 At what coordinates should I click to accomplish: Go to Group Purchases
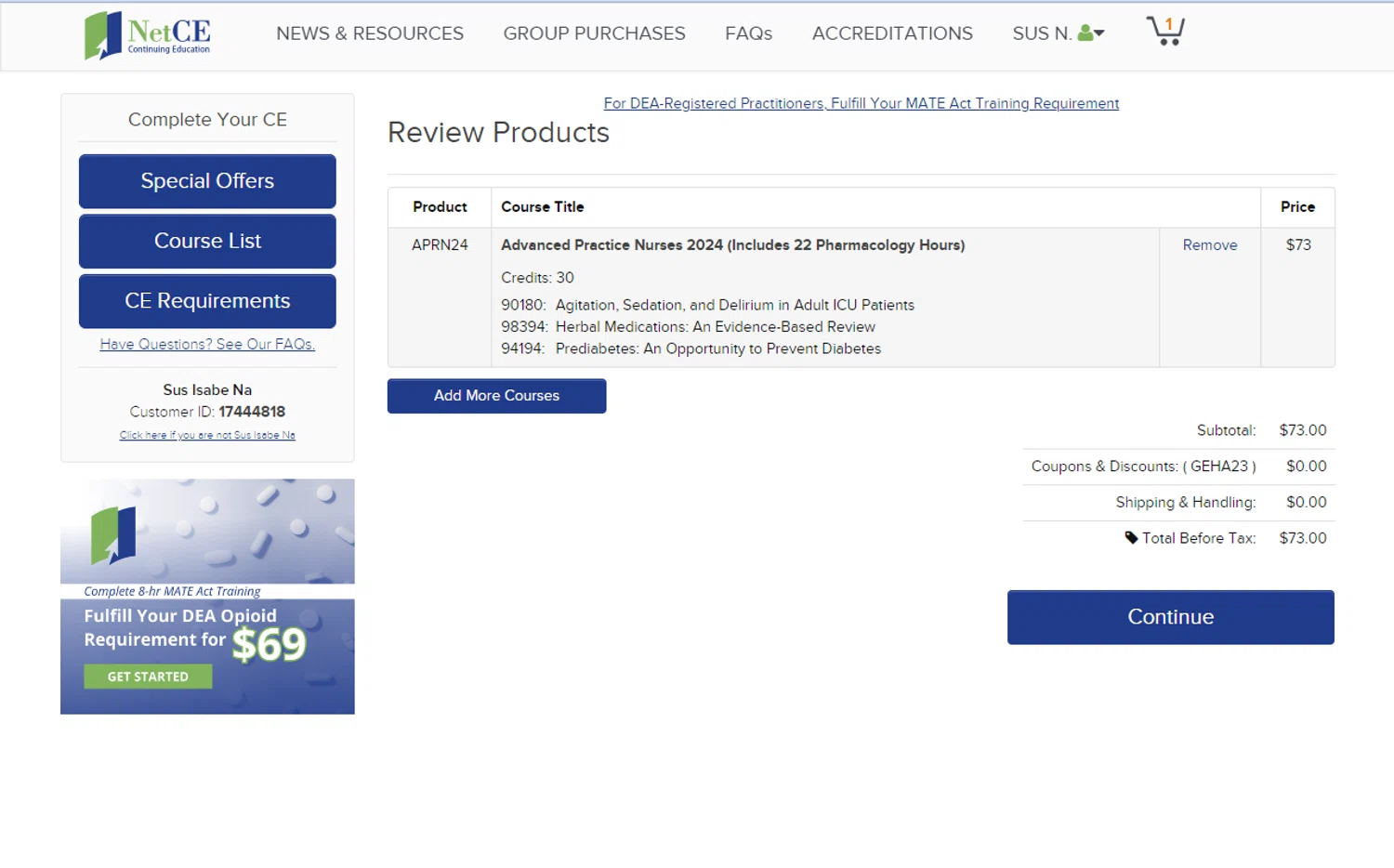click(x=594, y=33)
